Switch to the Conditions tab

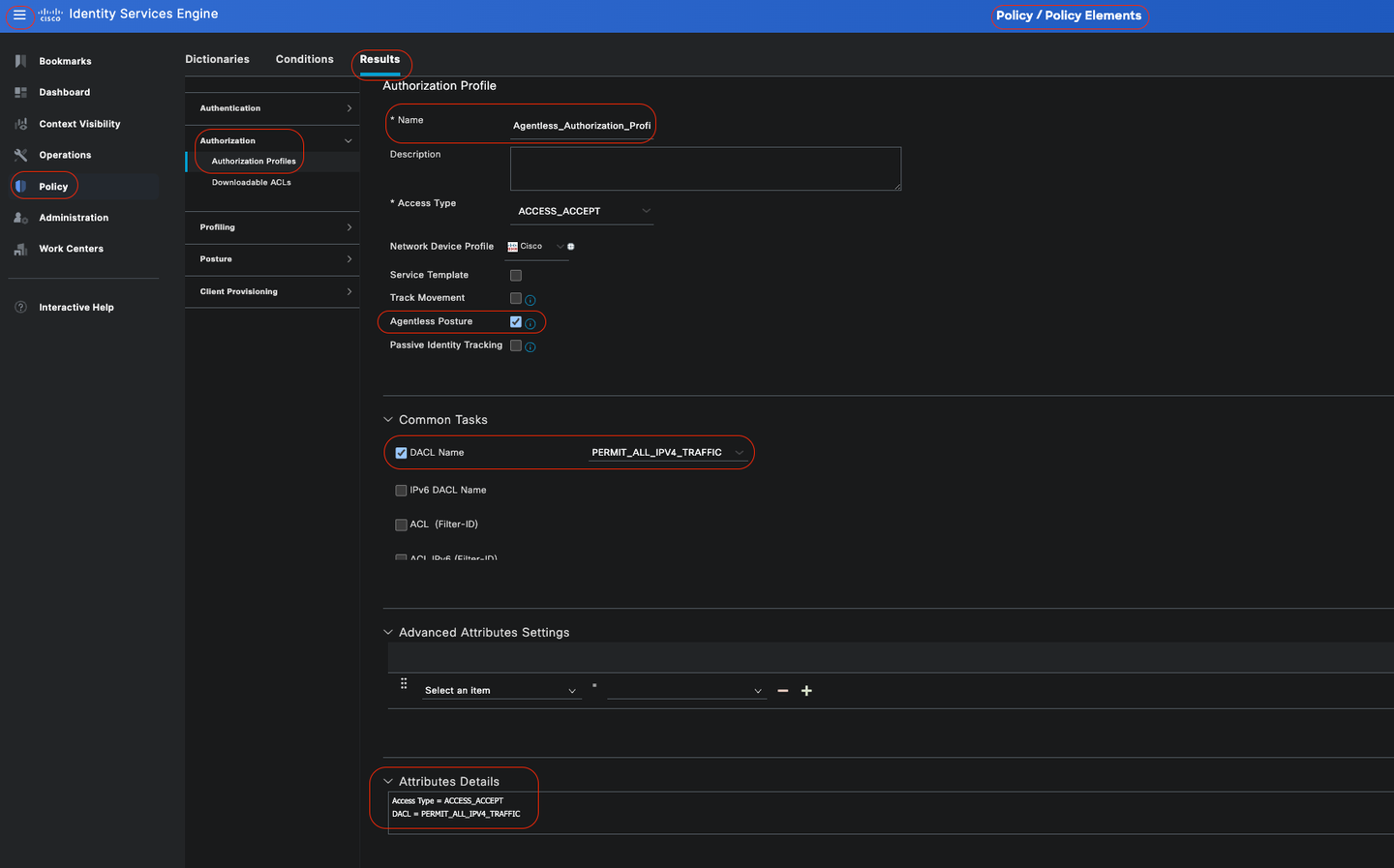(x=304, y=59)
